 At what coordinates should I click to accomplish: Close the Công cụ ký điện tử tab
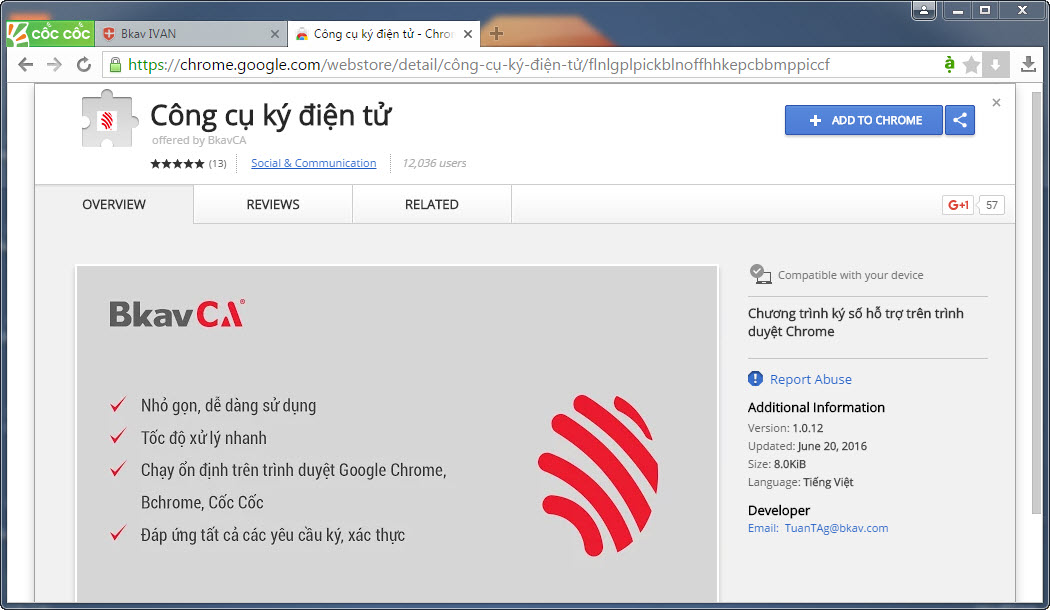468,33
